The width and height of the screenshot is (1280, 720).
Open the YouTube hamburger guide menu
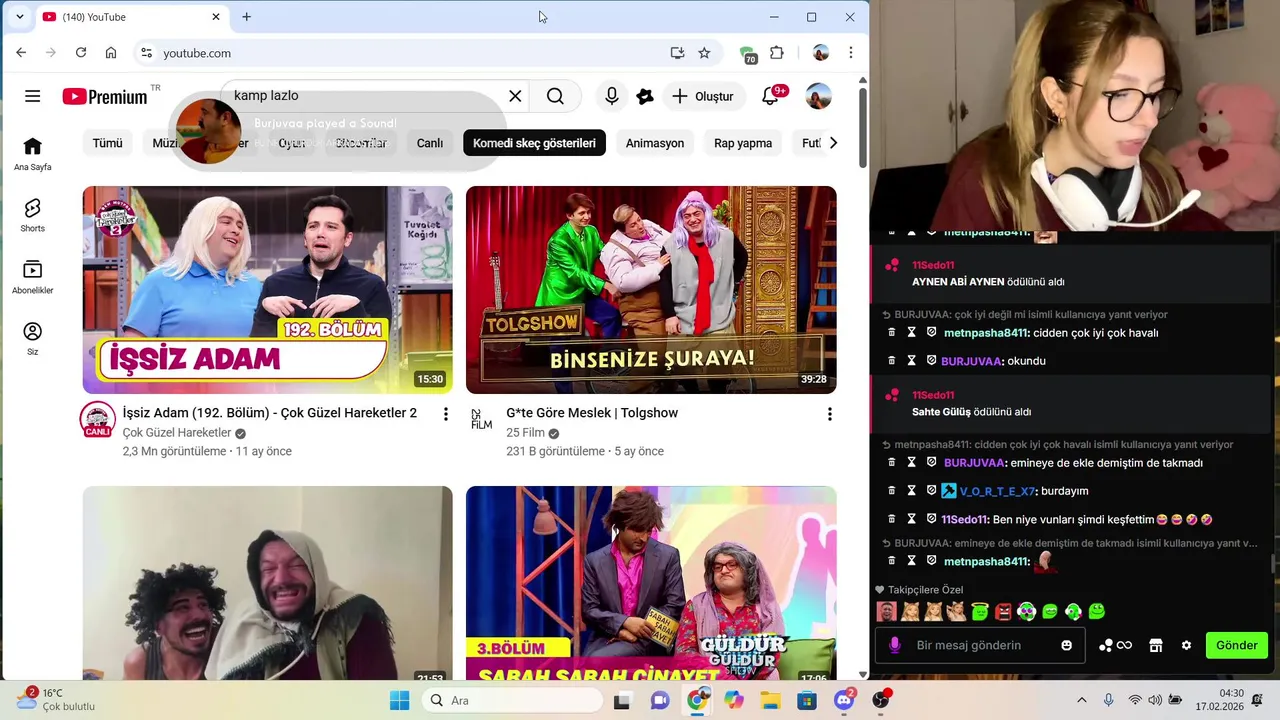(33, 96)
